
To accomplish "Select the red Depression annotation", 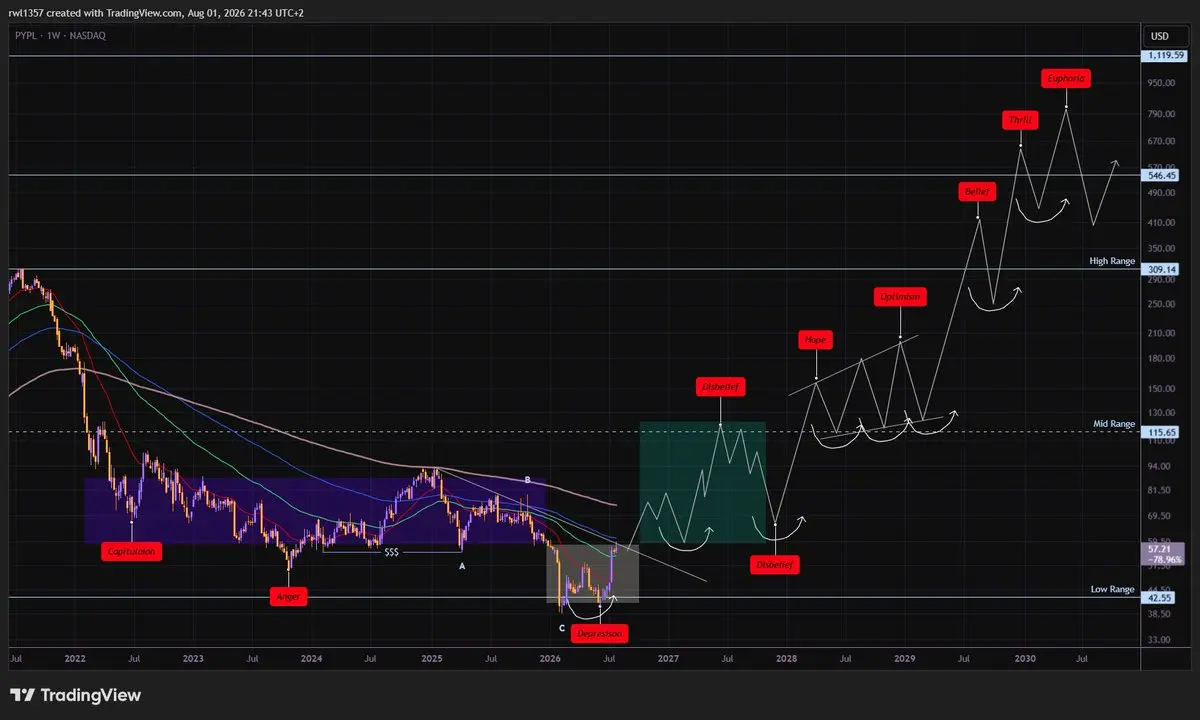I will (x=601, y=634).
